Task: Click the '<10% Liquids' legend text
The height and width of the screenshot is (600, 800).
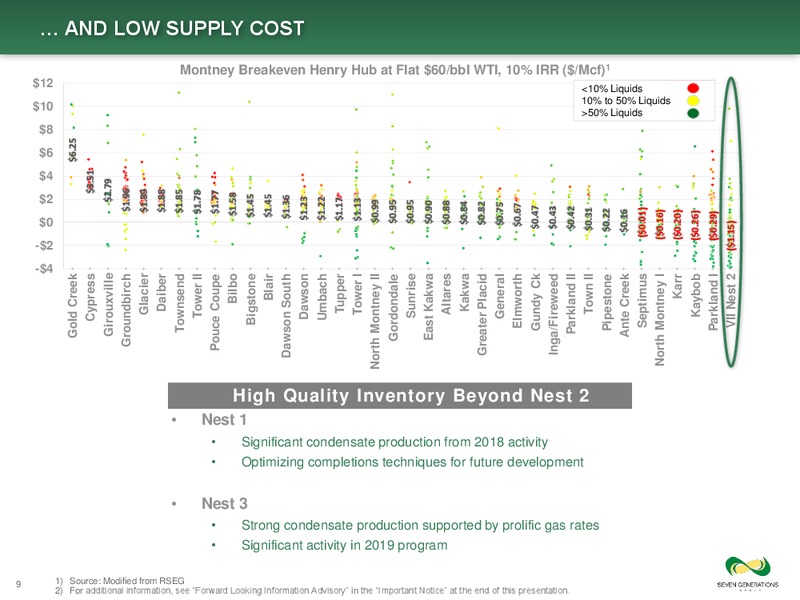Action: [x=612, y=89]
